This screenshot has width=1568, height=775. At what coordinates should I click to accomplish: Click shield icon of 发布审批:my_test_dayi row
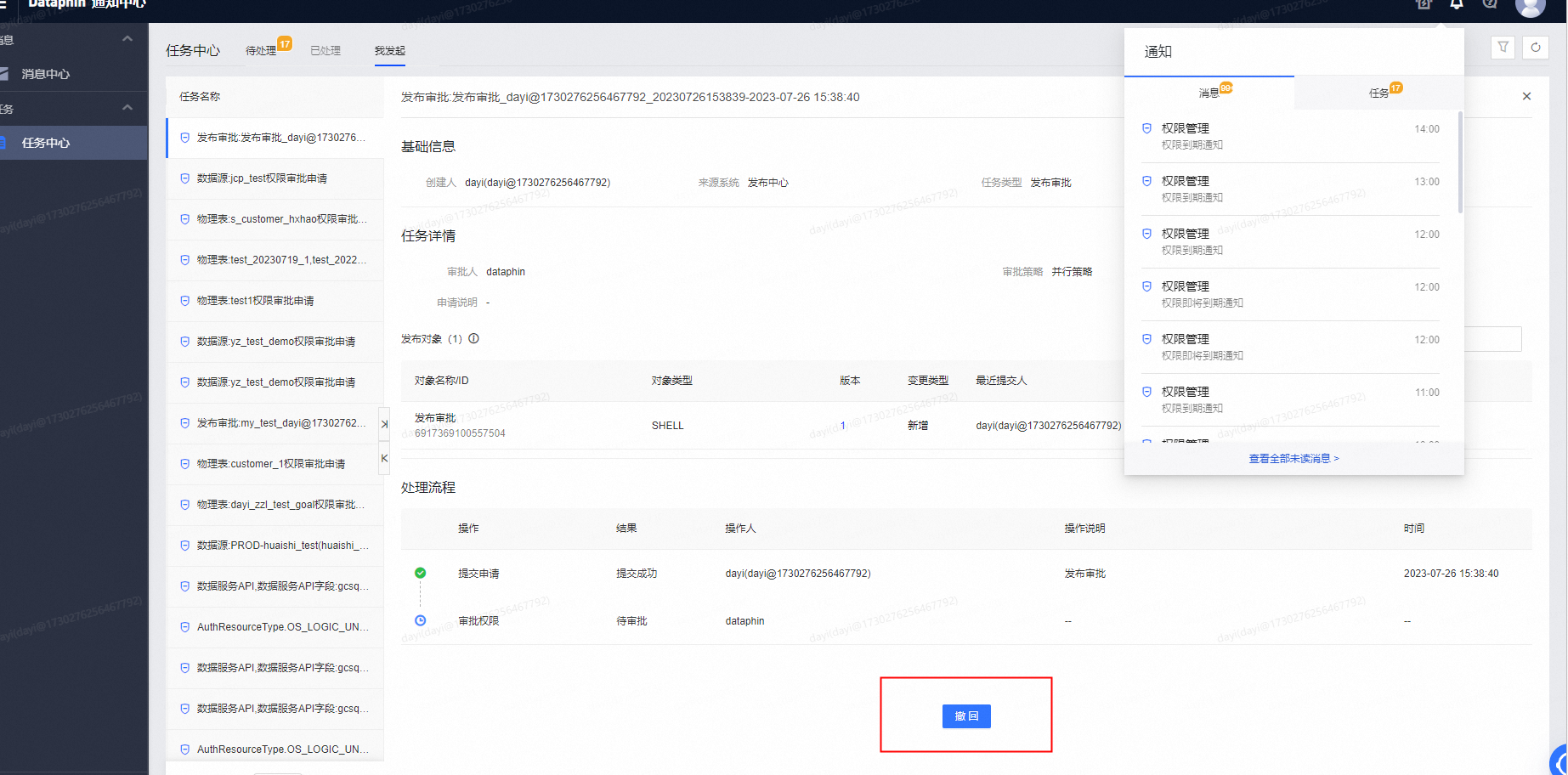[185, 423]
